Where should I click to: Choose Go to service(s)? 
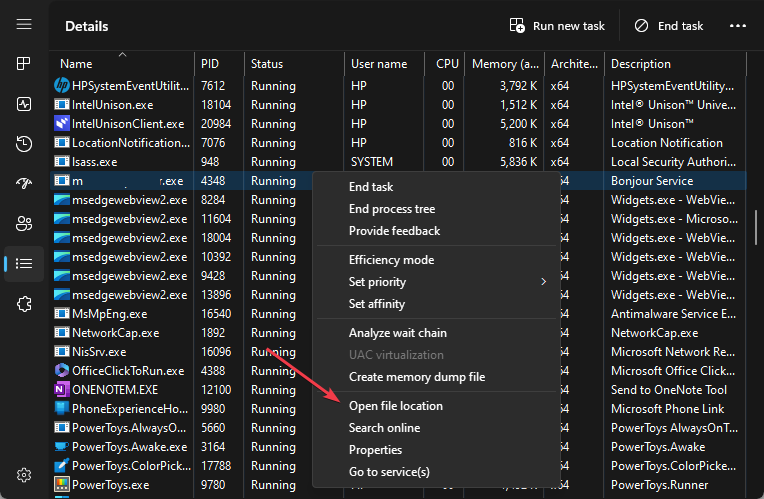[x=437, y=472]
